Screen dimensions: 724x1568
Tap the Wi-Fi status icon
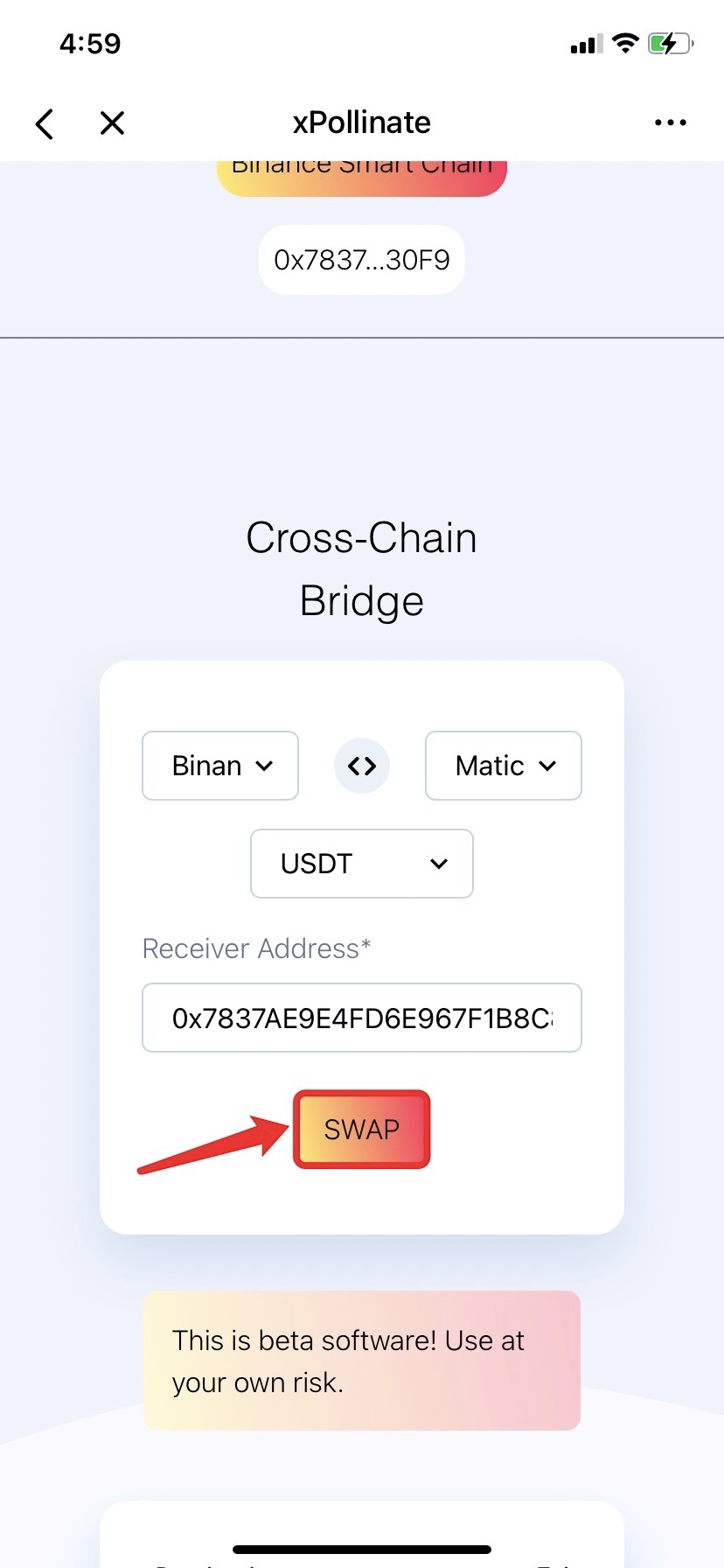625,44
